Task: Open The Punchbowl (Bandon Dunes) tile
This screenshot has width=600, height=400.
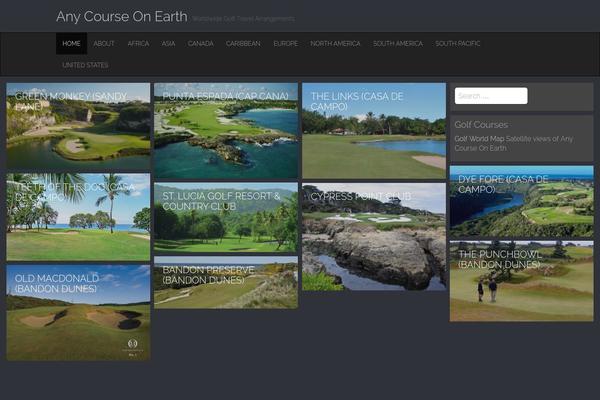Action: pyautogui.click(x=522, y=281)
